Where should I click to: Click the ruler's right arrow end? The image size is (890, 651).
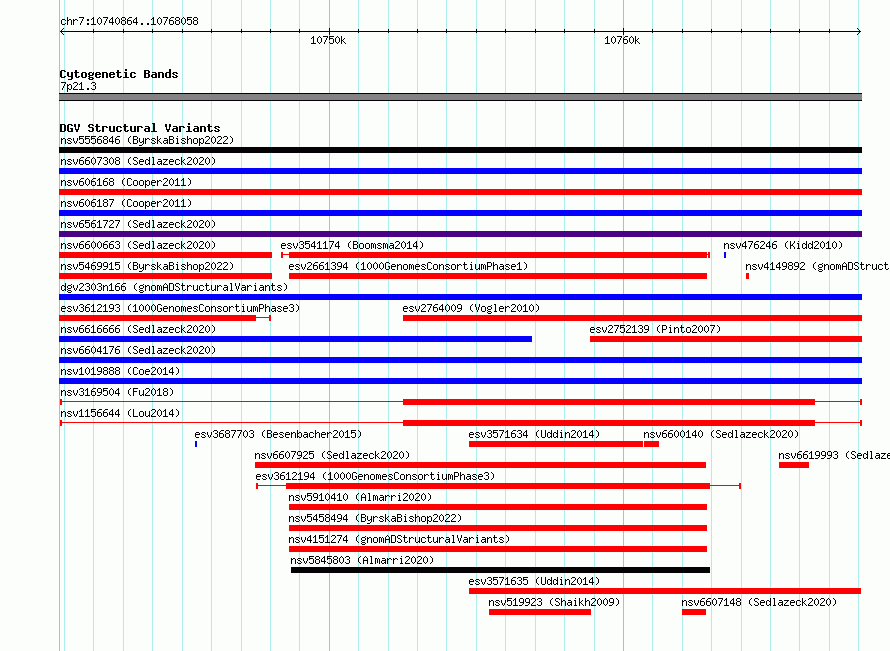(x=859, y=32)
